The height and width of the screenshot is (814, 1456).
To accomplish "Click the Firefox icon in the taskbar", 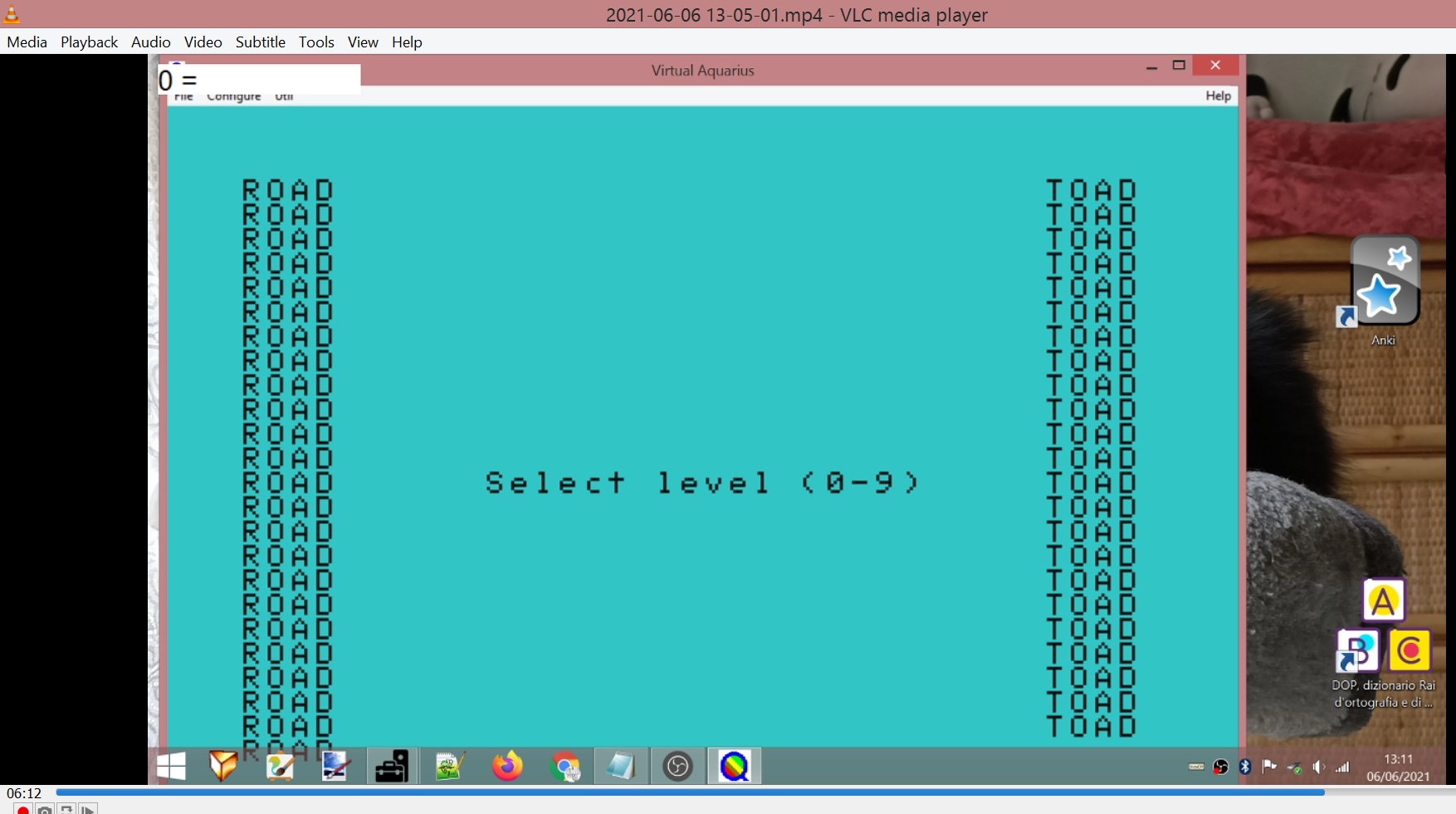I will 507,766.
